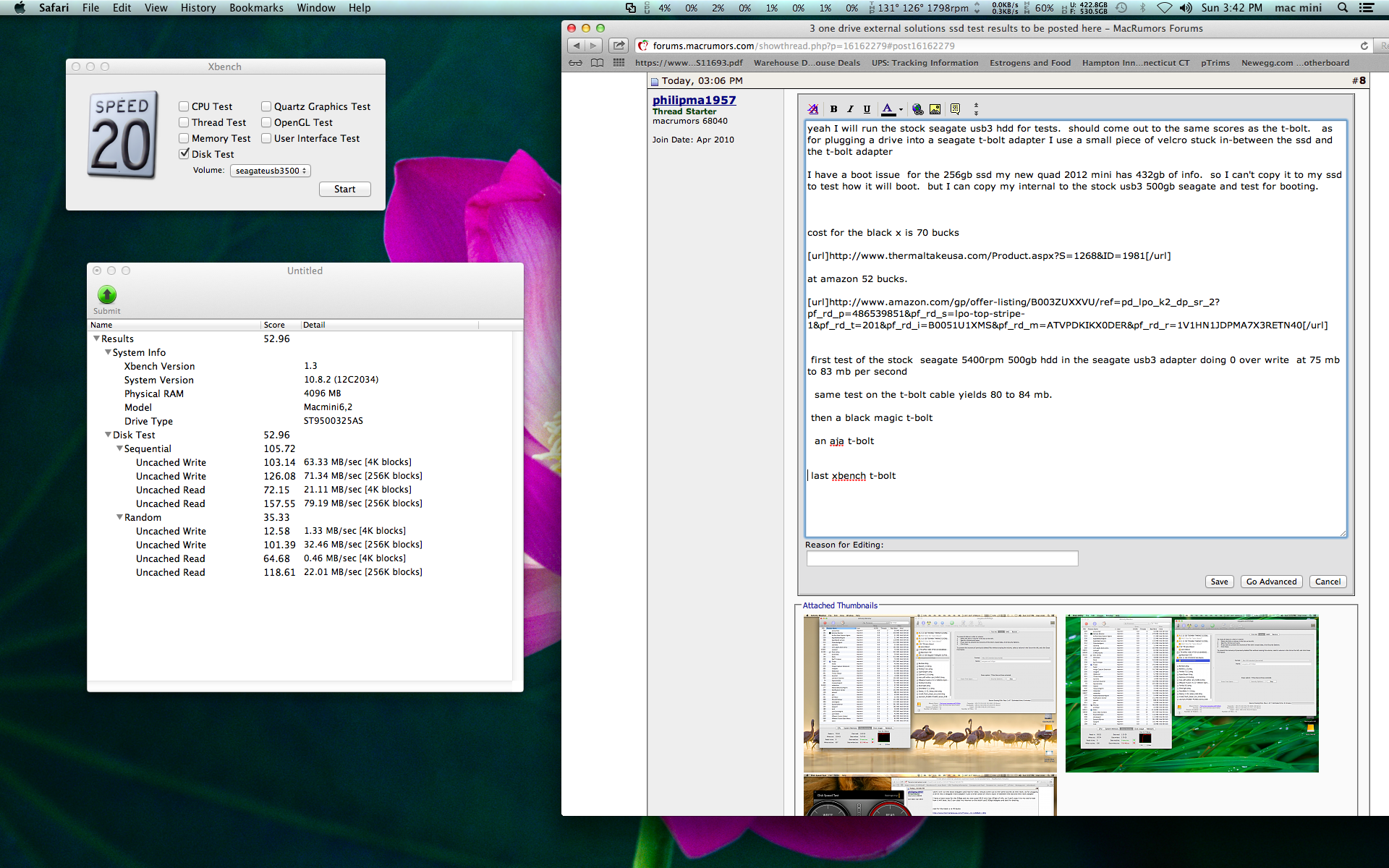The height and width of the screenshot is (868, 1389).
Task: Click the Wrap Quote tags icon
Action: pos(955,109)
